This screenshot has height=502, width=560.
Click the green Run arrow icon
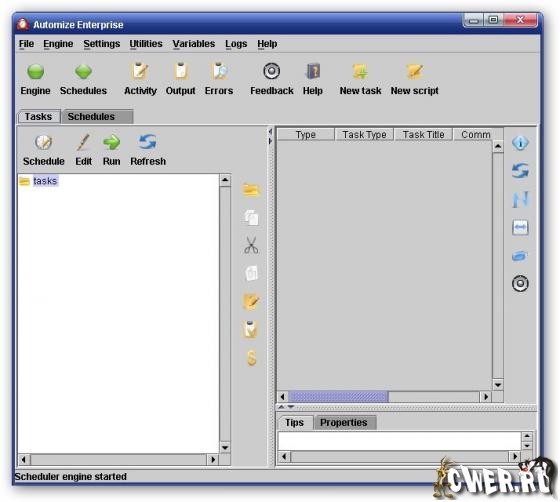click(x=111, y=142)
